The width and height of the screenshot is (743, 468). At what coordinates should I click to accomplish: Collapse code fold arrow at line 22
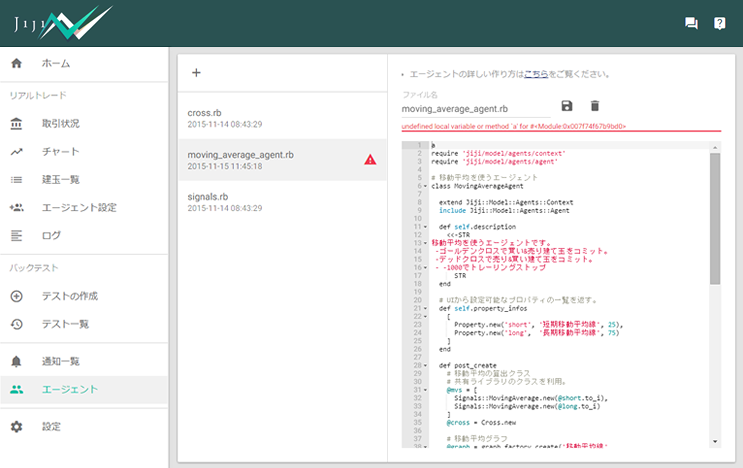click(x=425, y=316)
